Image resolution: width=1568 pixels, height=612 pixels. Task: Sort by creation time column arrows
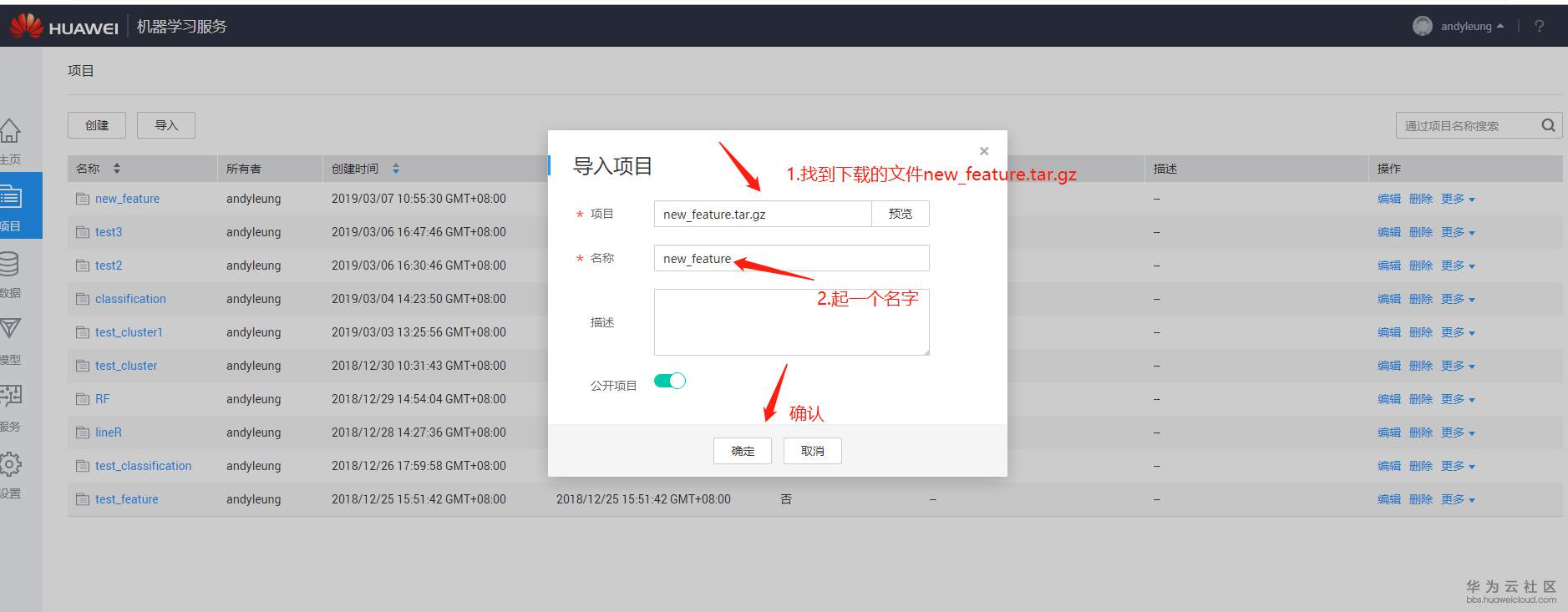click(396, 169)
